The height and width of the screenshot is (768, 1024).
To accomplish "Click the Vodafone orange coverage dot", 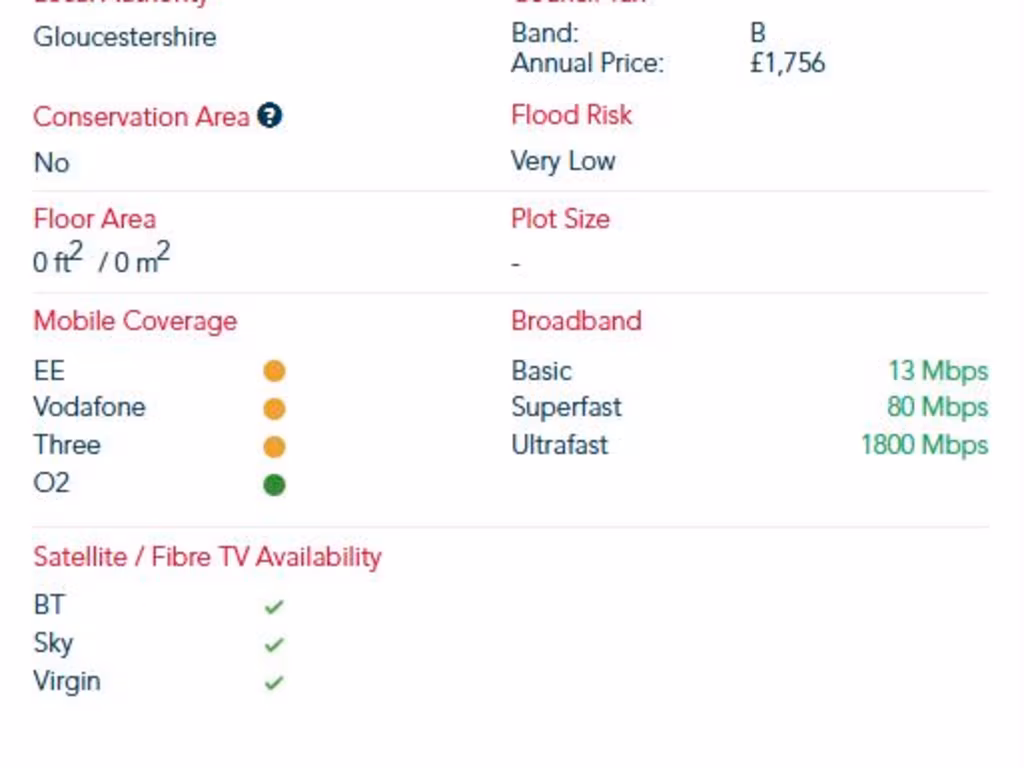I will click(x=274, y=409).
